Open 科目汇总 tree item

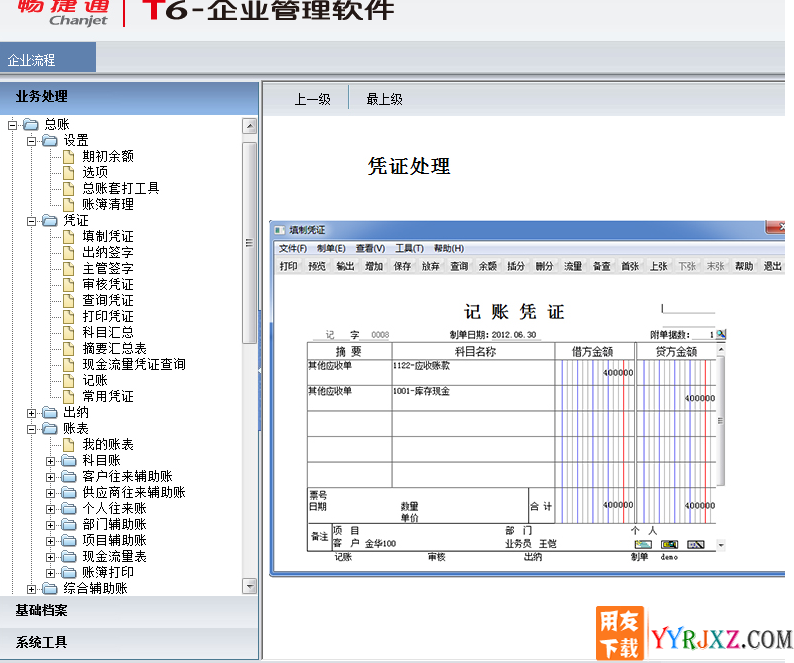tap(108, 332)
